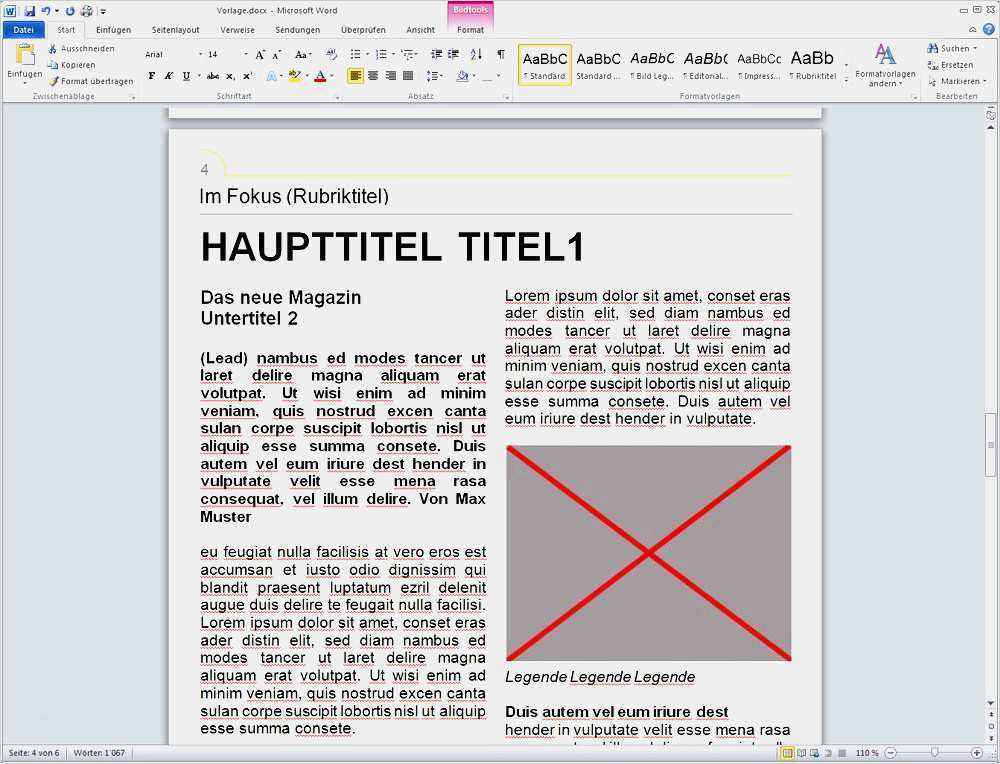Click the Ausschneiden scissors icon
1000x764 pixels.
click(x=53, y=48)
